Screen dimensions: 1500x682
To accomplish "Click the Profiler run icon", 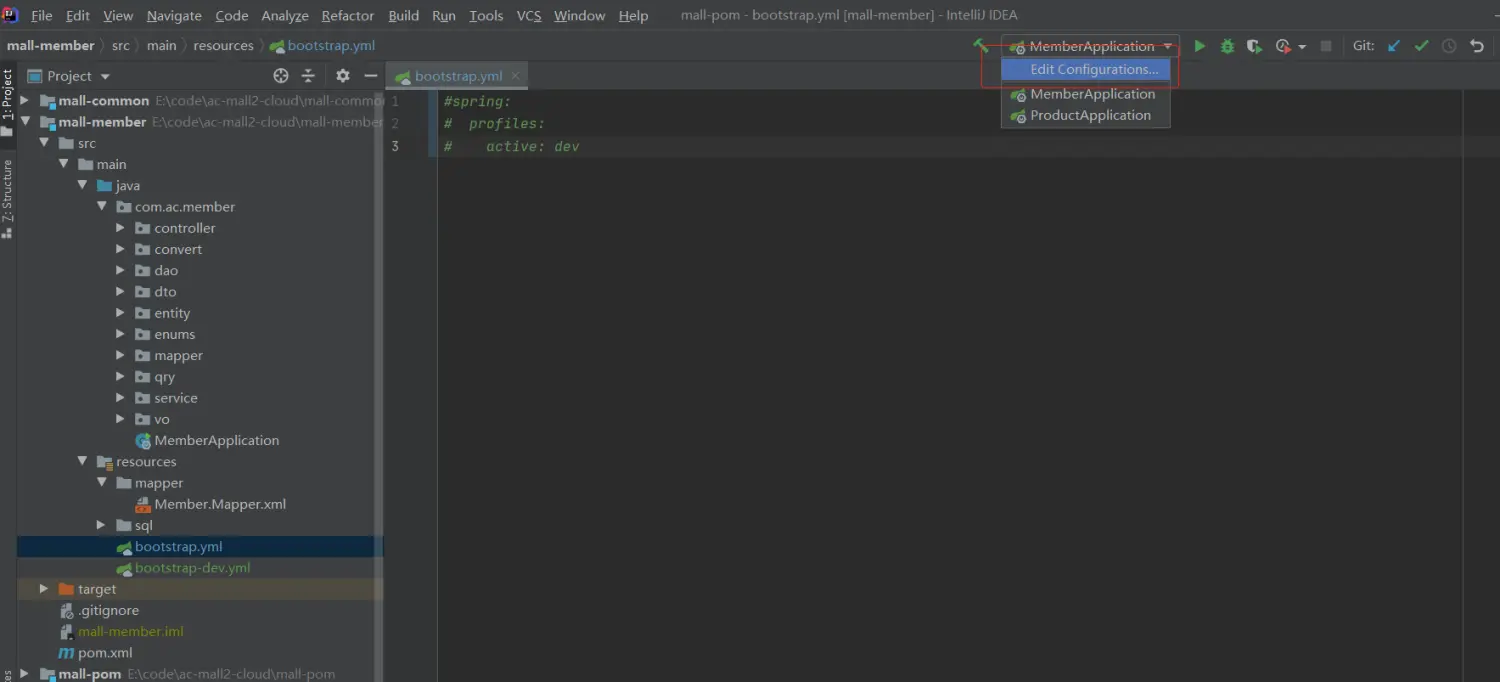I will click(1283, 46).
